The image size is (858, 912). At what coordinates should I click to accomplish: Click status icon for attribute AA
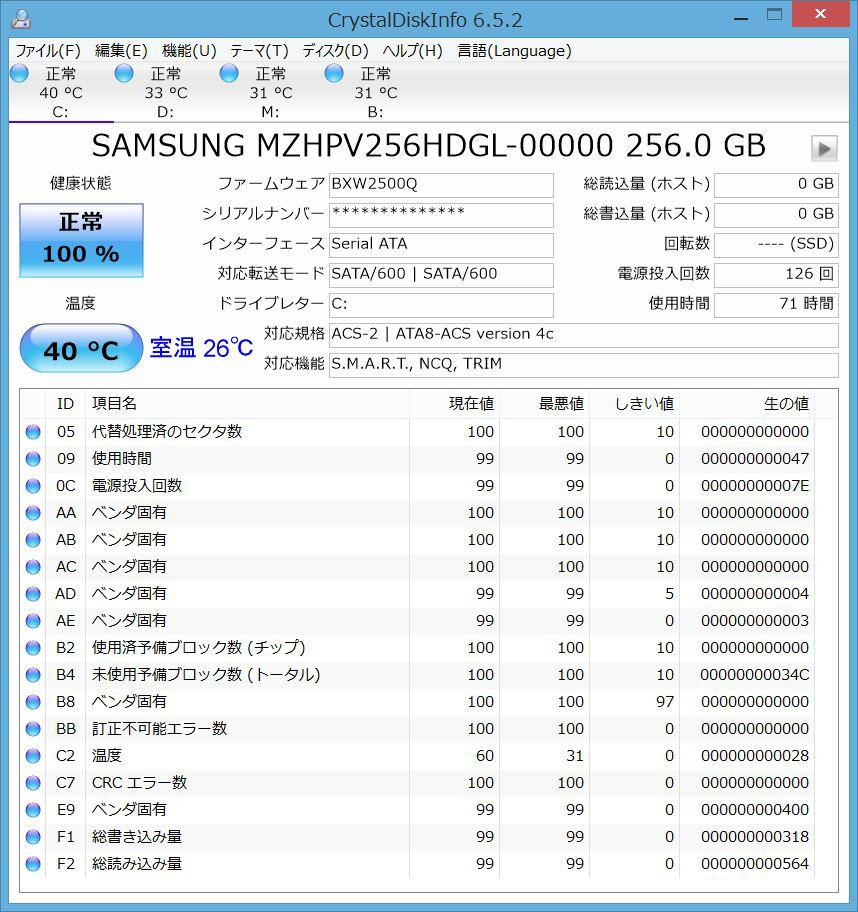(33, 513)
